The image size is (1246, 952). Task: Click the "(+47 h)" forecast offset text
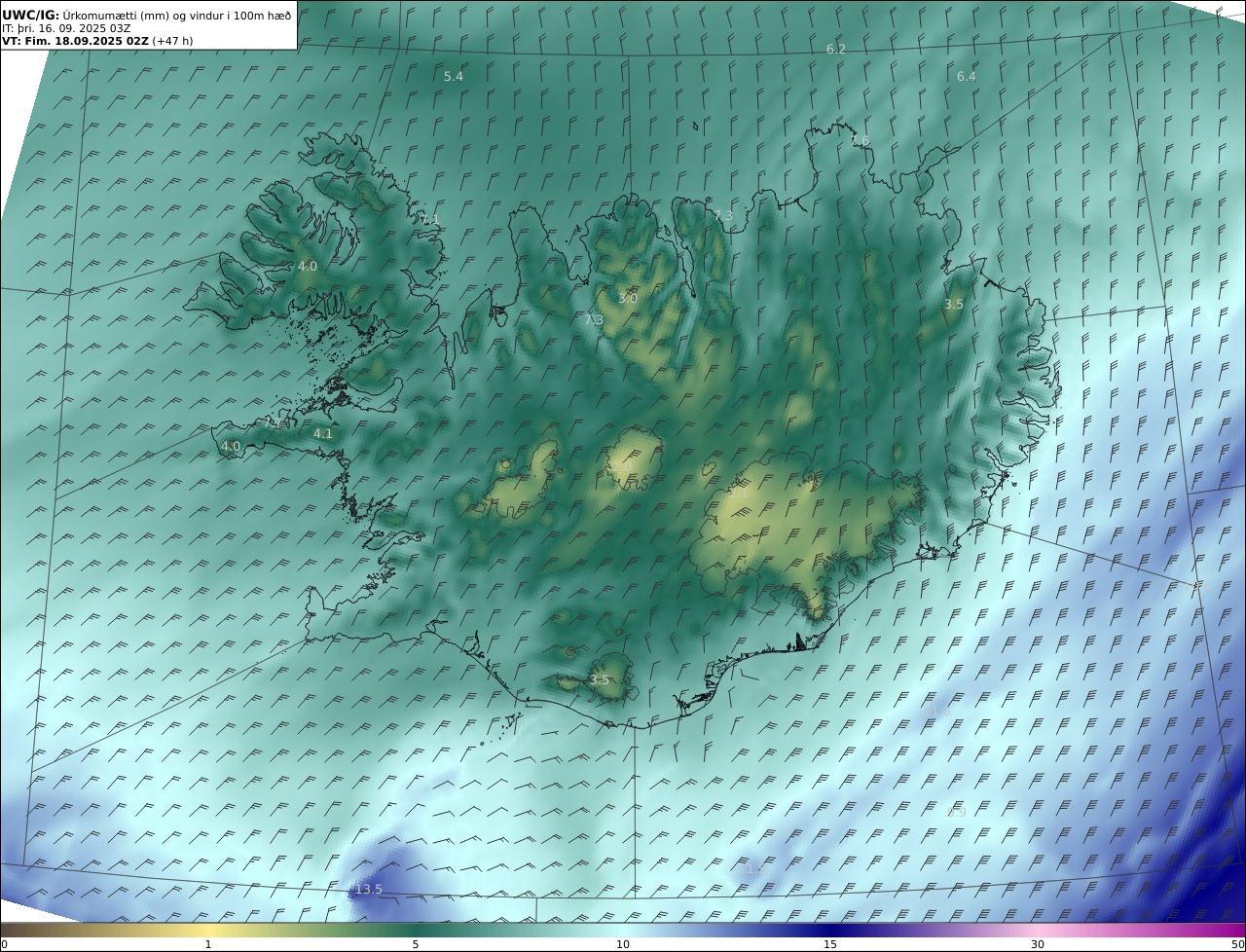[173, 41]
